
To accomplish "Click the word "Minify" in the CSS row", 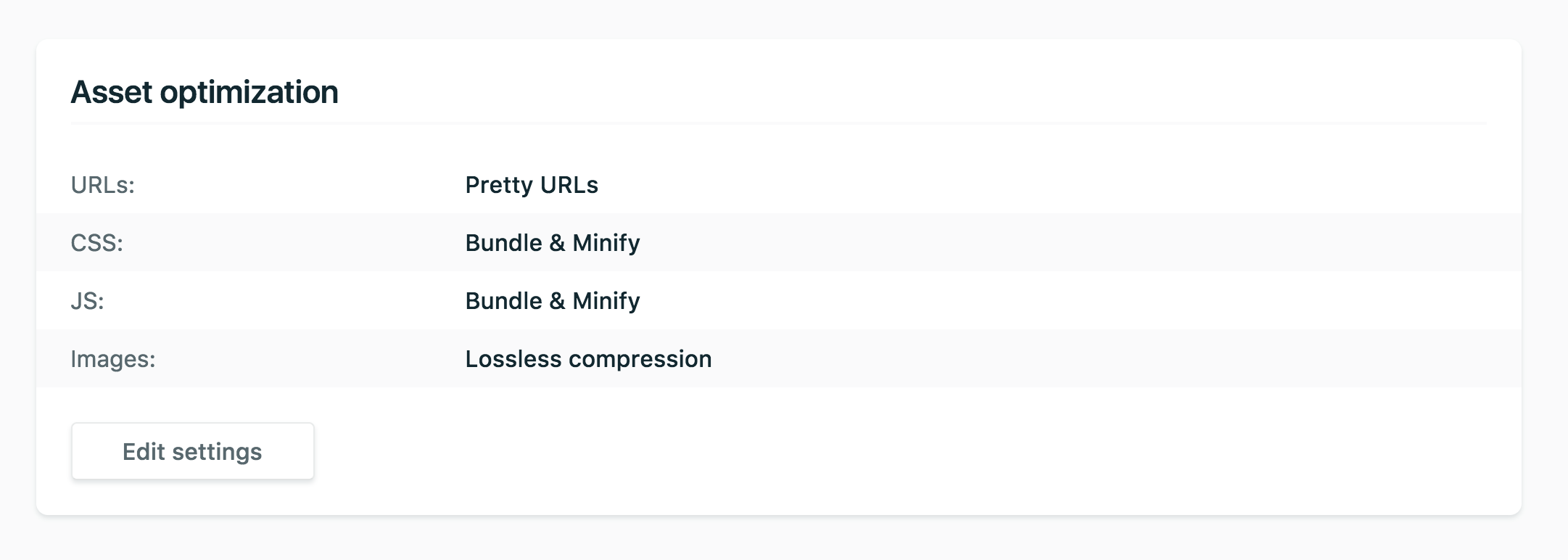I will pyautogui.click(x=606, y=243).
